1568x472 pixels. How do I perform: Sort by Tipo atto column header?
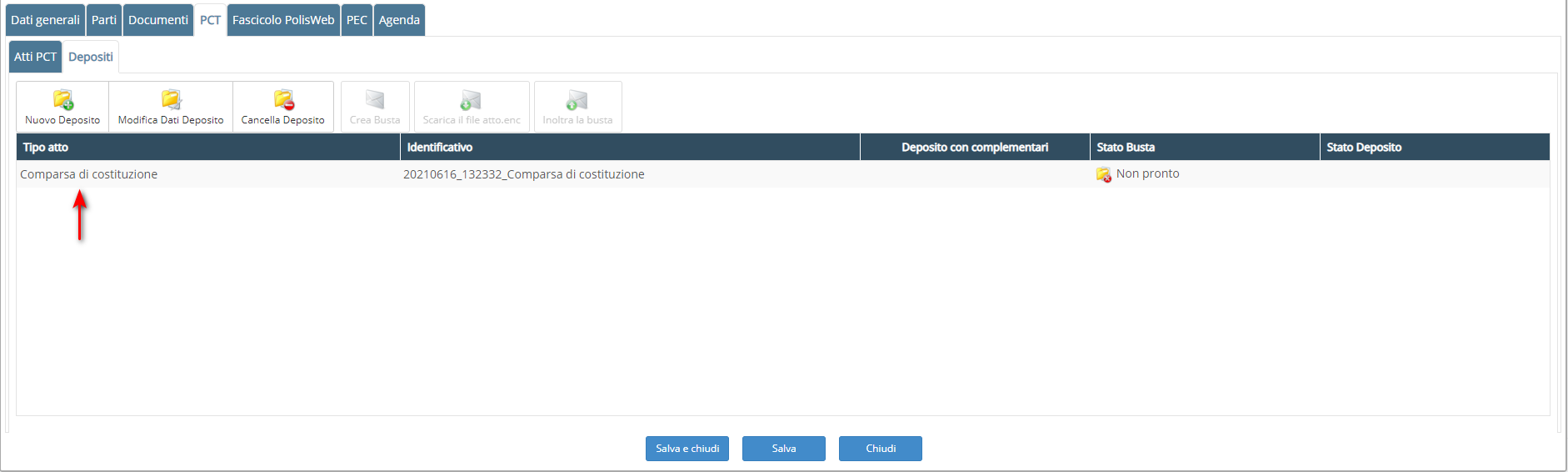(x=46, y=148)
